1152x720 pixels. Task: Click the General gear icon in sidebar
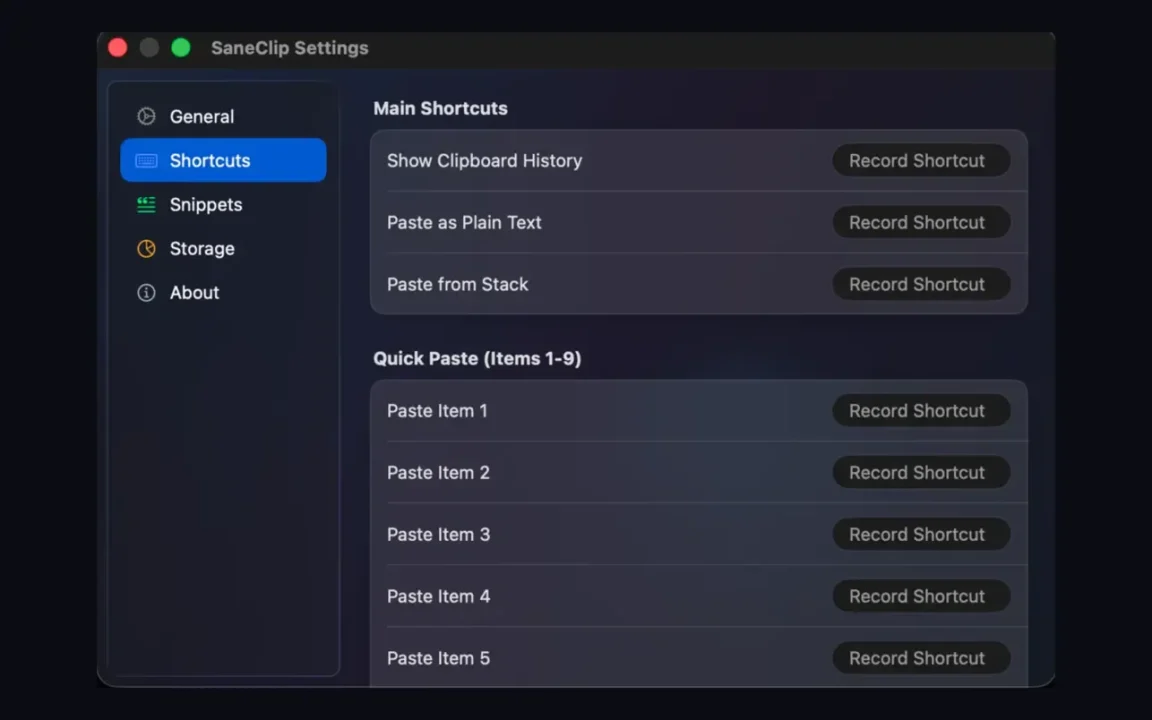pos(146,116)
